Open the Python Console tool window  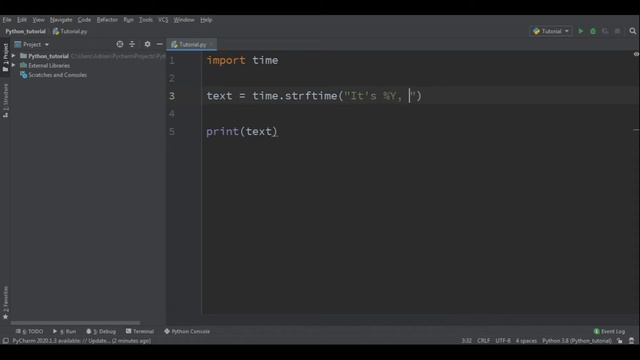(187, 331)
